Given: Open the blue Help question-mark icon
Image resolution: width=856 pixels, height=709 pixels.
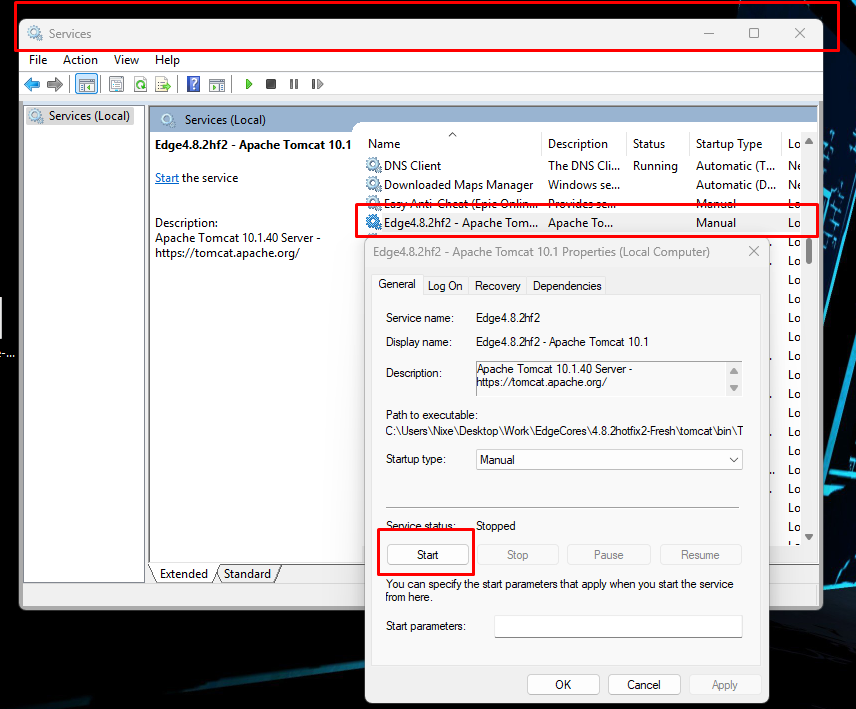Looking at the screenshot, I should (193, 85).
